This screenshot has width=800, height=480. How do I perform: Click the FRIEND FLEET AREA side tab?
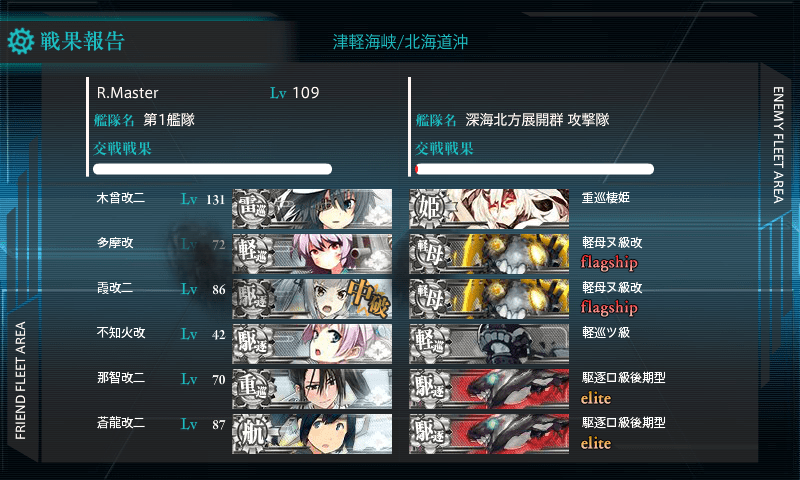click(x=20, y=380)
